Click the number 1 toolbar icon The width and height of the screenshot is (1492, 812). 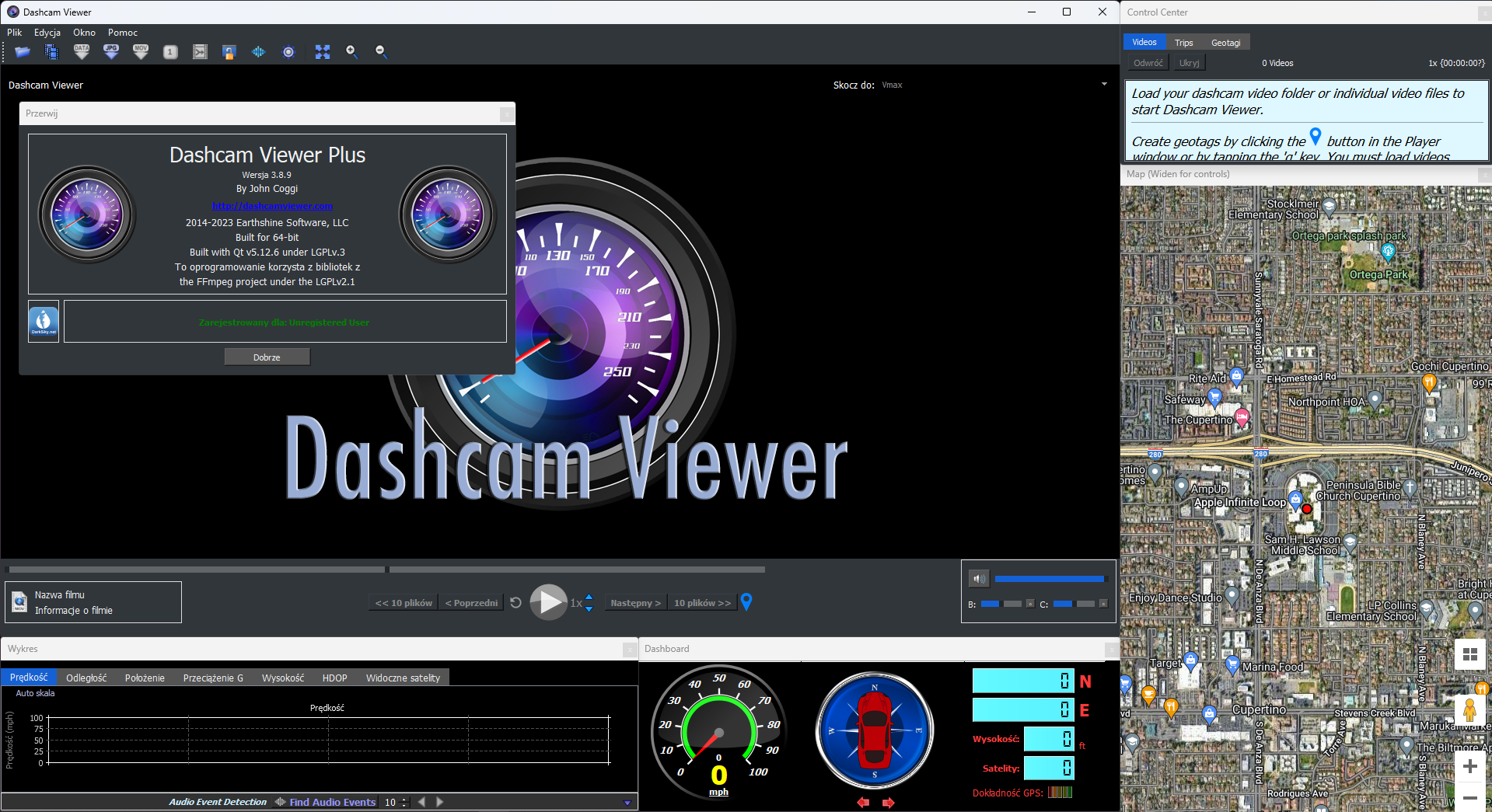pos(170,52)
